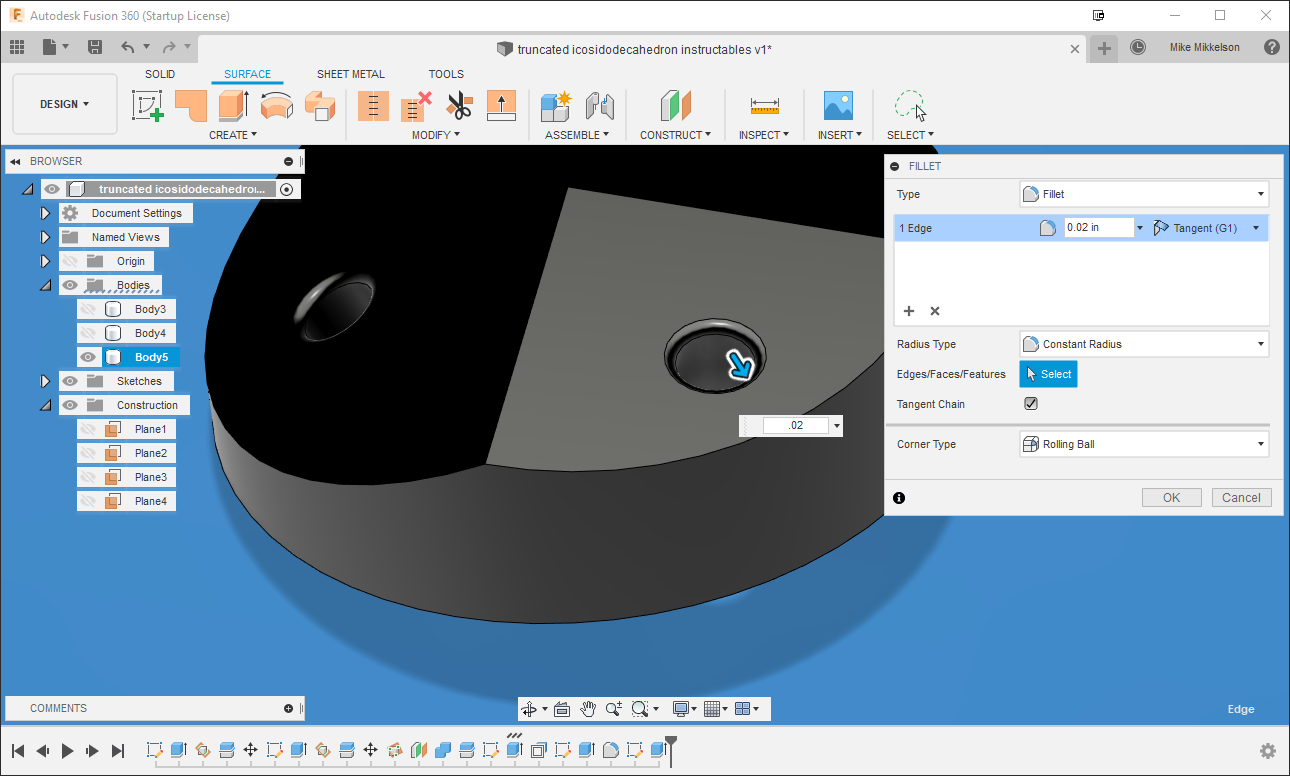1290x776 pixels.
Task: Click inside the fillet radius value field
Action: (x=1094, y=227)
